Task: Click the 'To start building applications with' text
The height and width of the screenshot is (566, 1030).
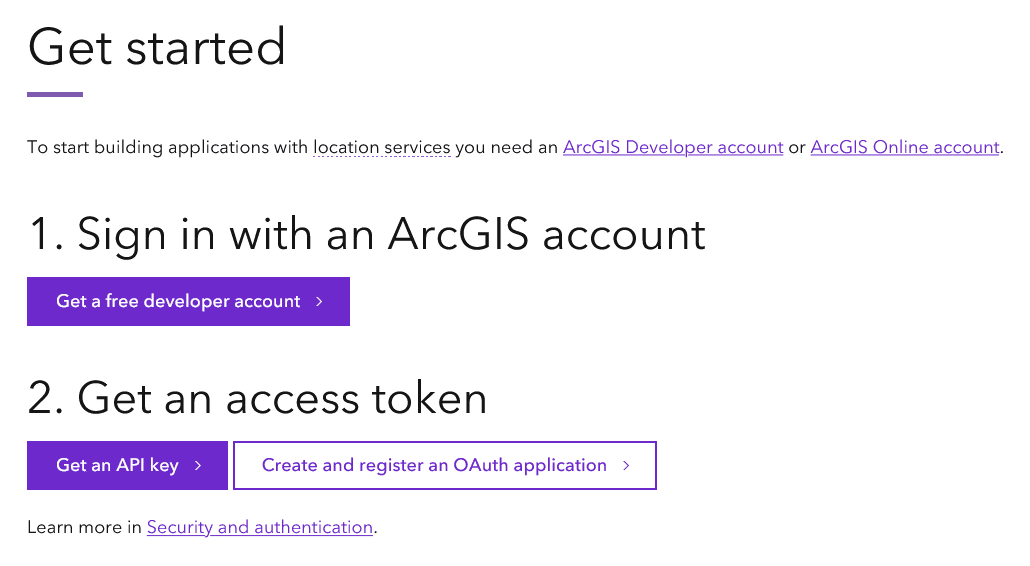Action: (x=168, y=148)
